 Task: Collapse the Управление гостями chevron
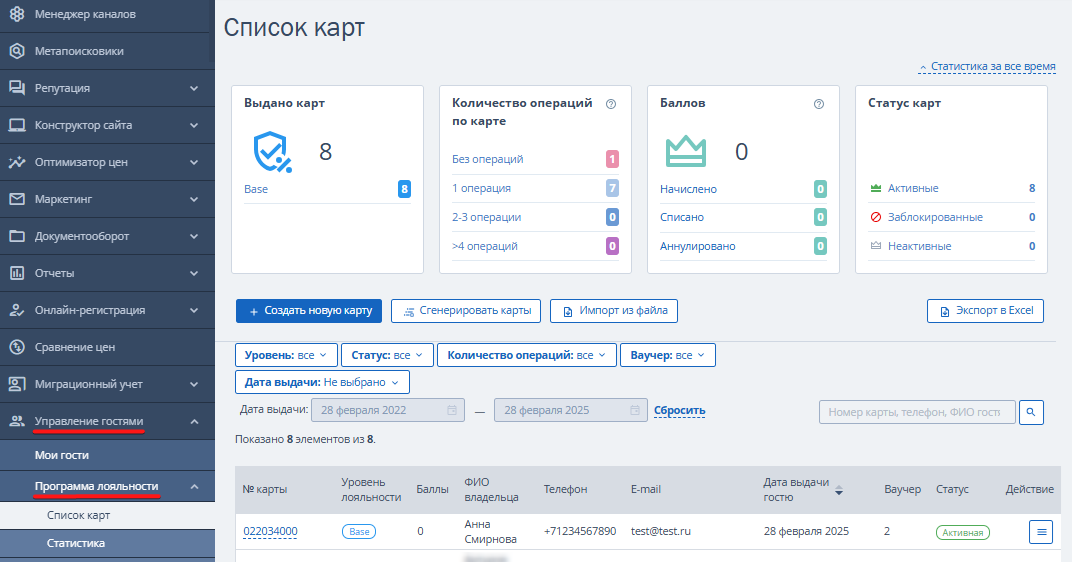pyautogui.click(x=194, y=421)
